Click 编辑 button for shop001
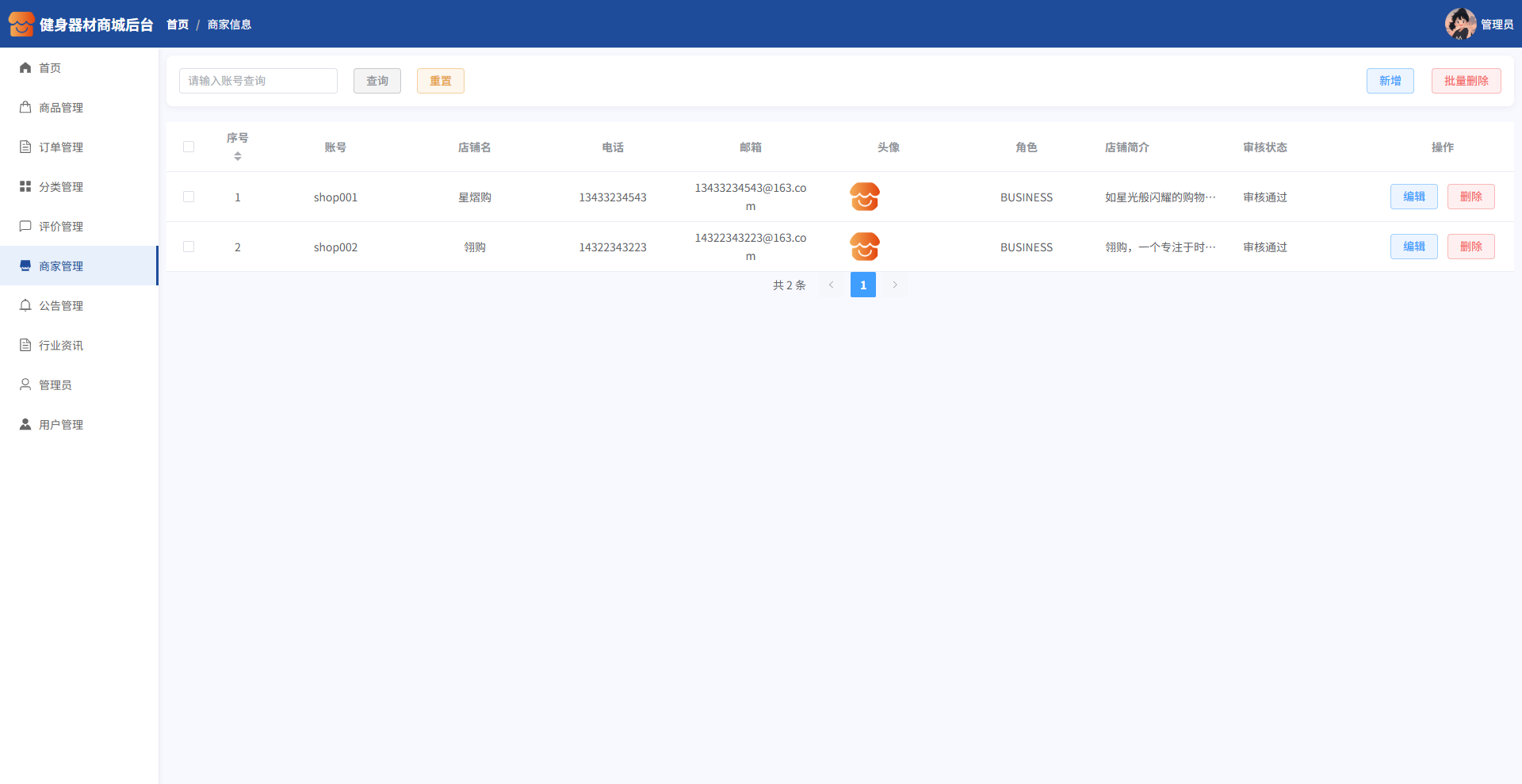This screenshot has width=1522, height=784. (x=1413, y=197)
